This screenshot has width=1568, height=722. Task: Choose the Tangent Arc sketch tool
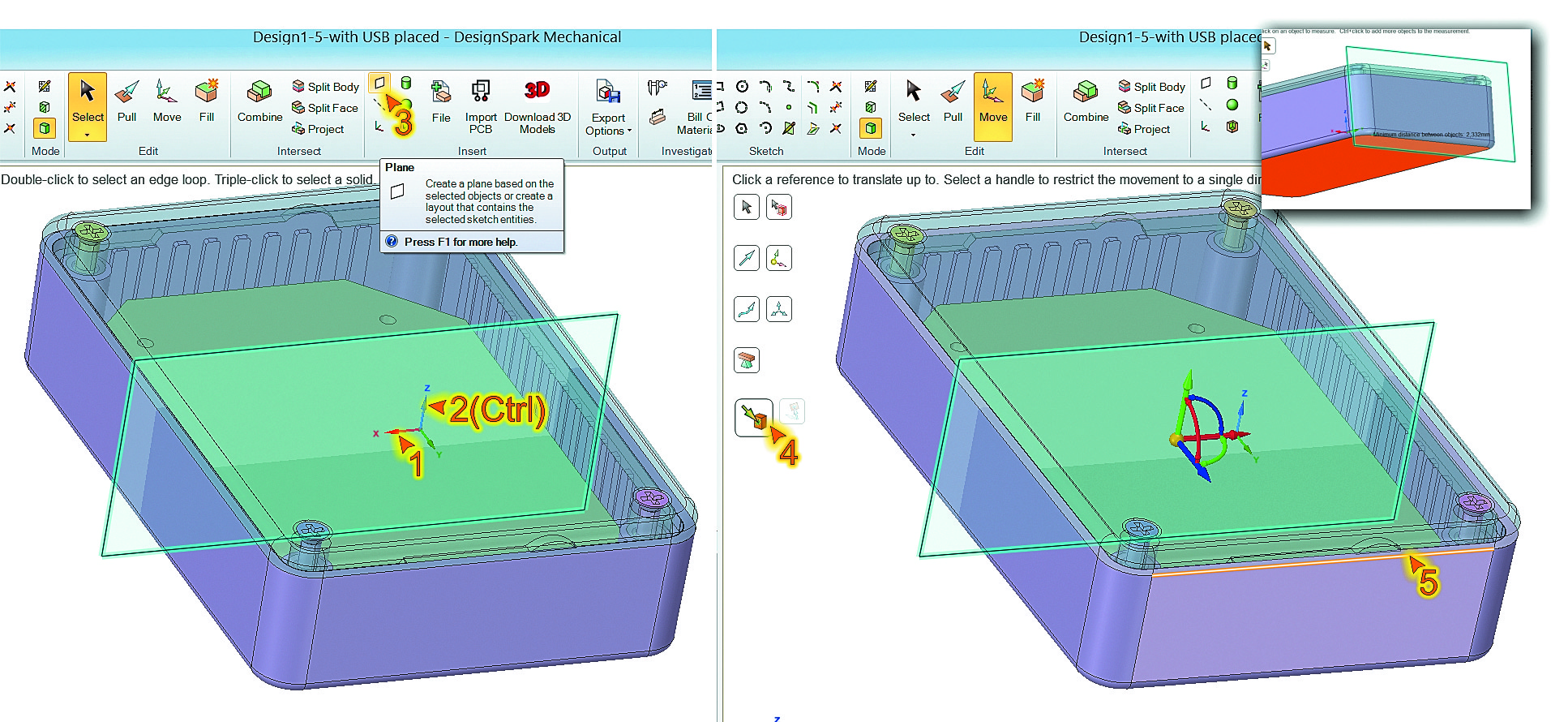(x=765, y=86)
